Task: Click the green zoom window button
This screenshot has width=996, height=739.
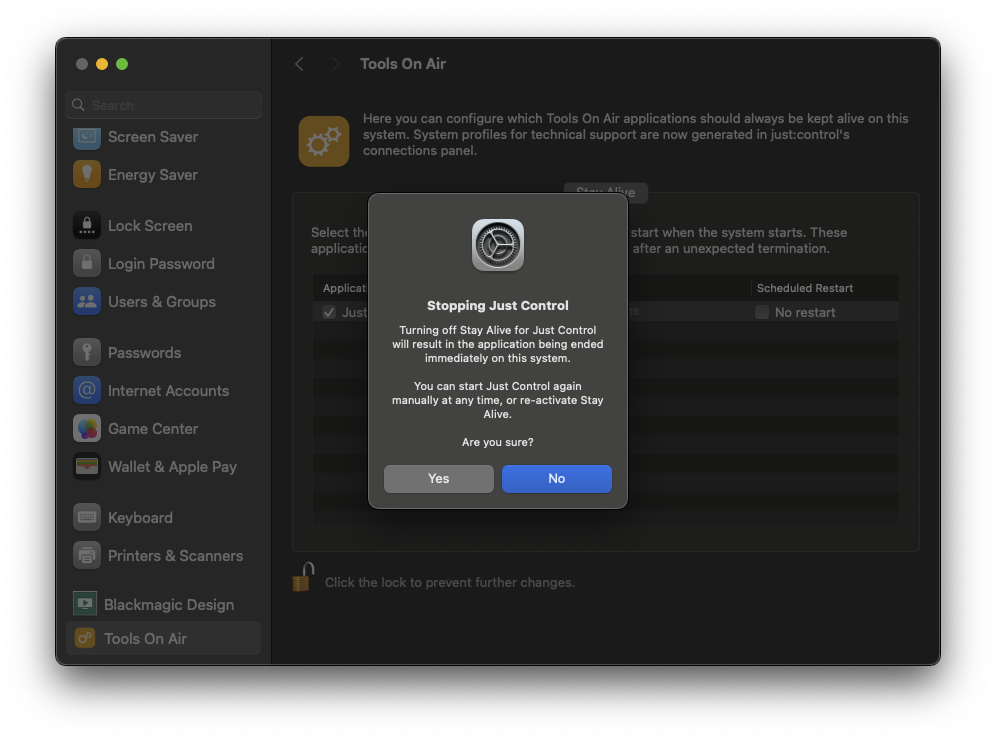Action: coord(122,64)
